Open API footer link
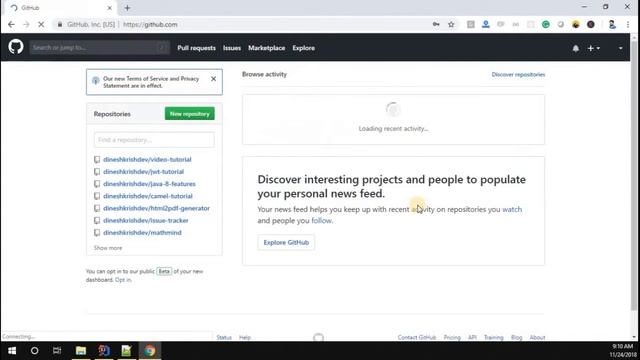The image size is (640, 360). click(x=472, y=337)
